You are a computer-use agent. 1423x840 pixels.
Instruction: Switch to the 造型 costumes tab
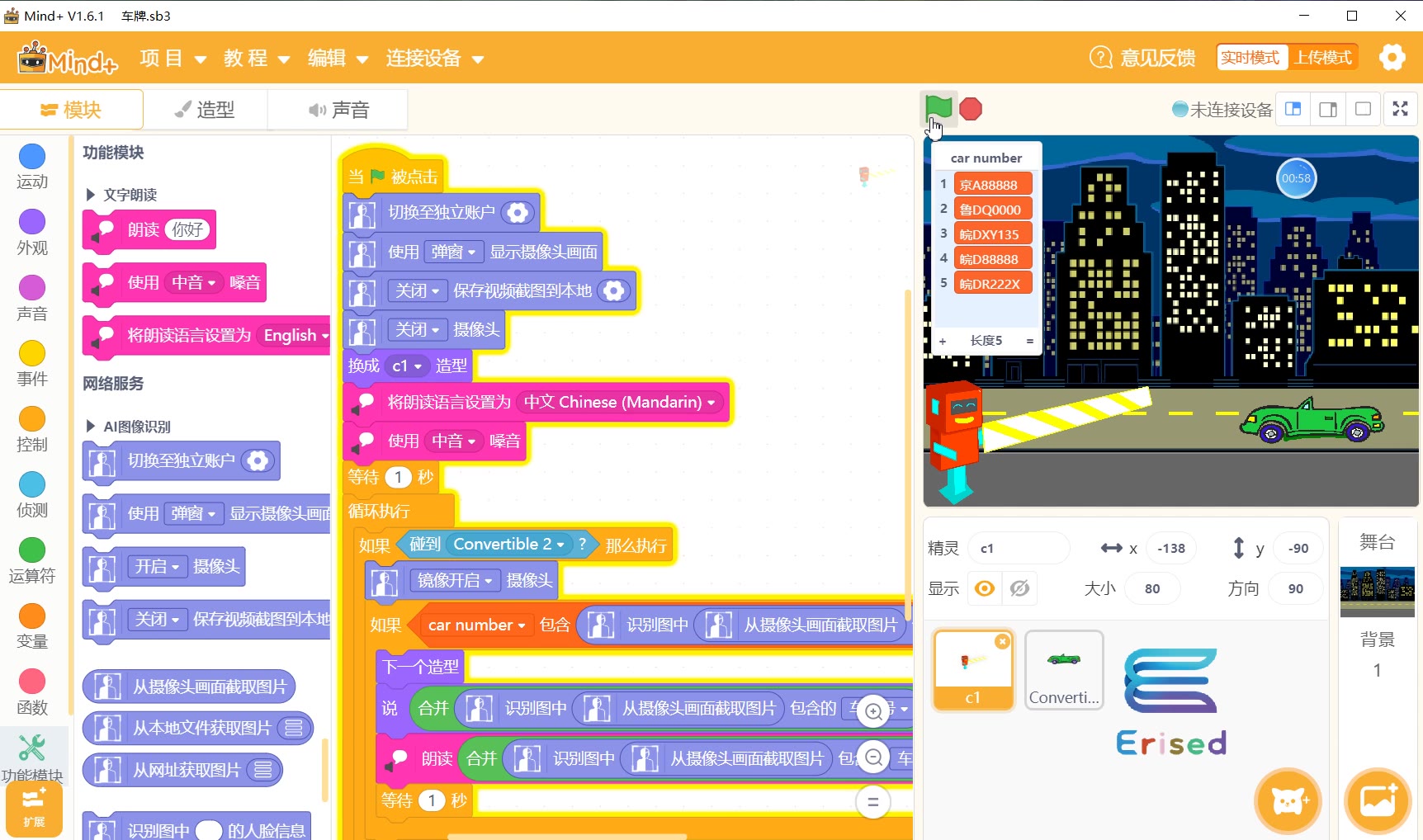coord(206,110)
